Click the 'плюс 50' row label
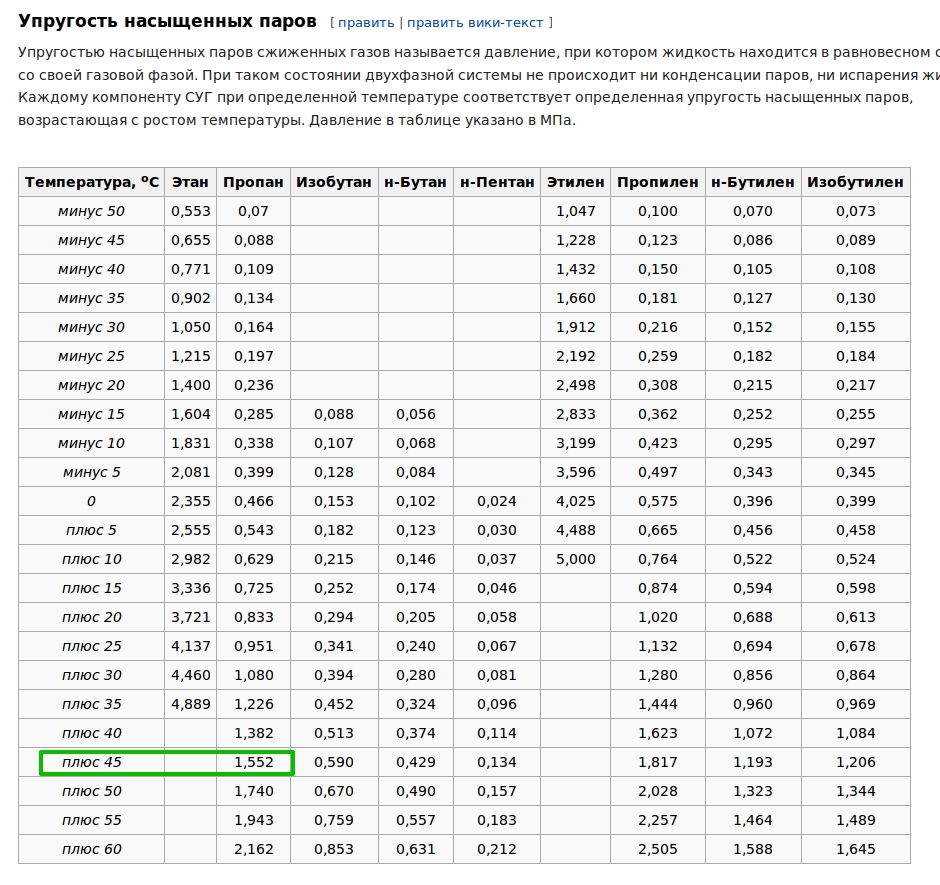The width and height of the screenshot is (940, 885). 91,791
